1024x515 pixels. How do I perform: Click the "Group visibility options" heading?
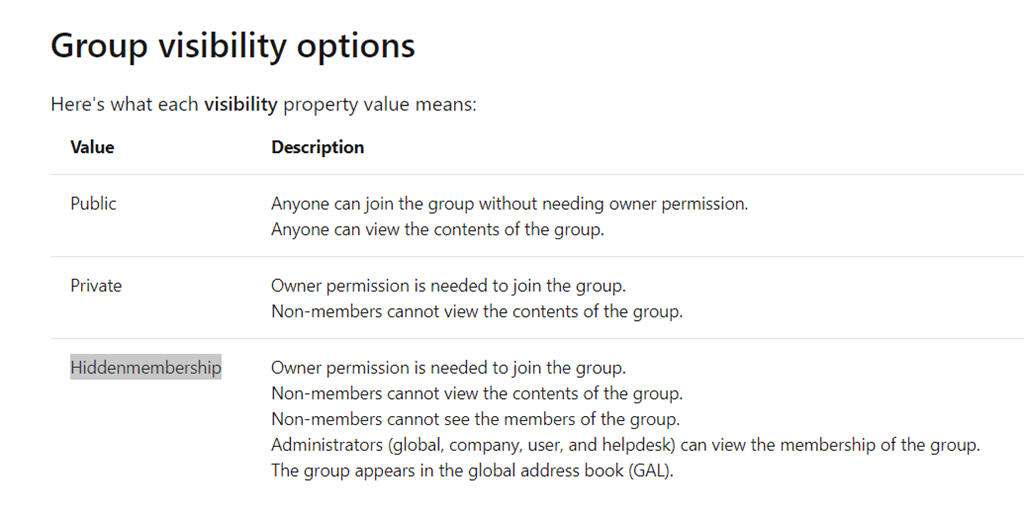(x=232, y=46)
